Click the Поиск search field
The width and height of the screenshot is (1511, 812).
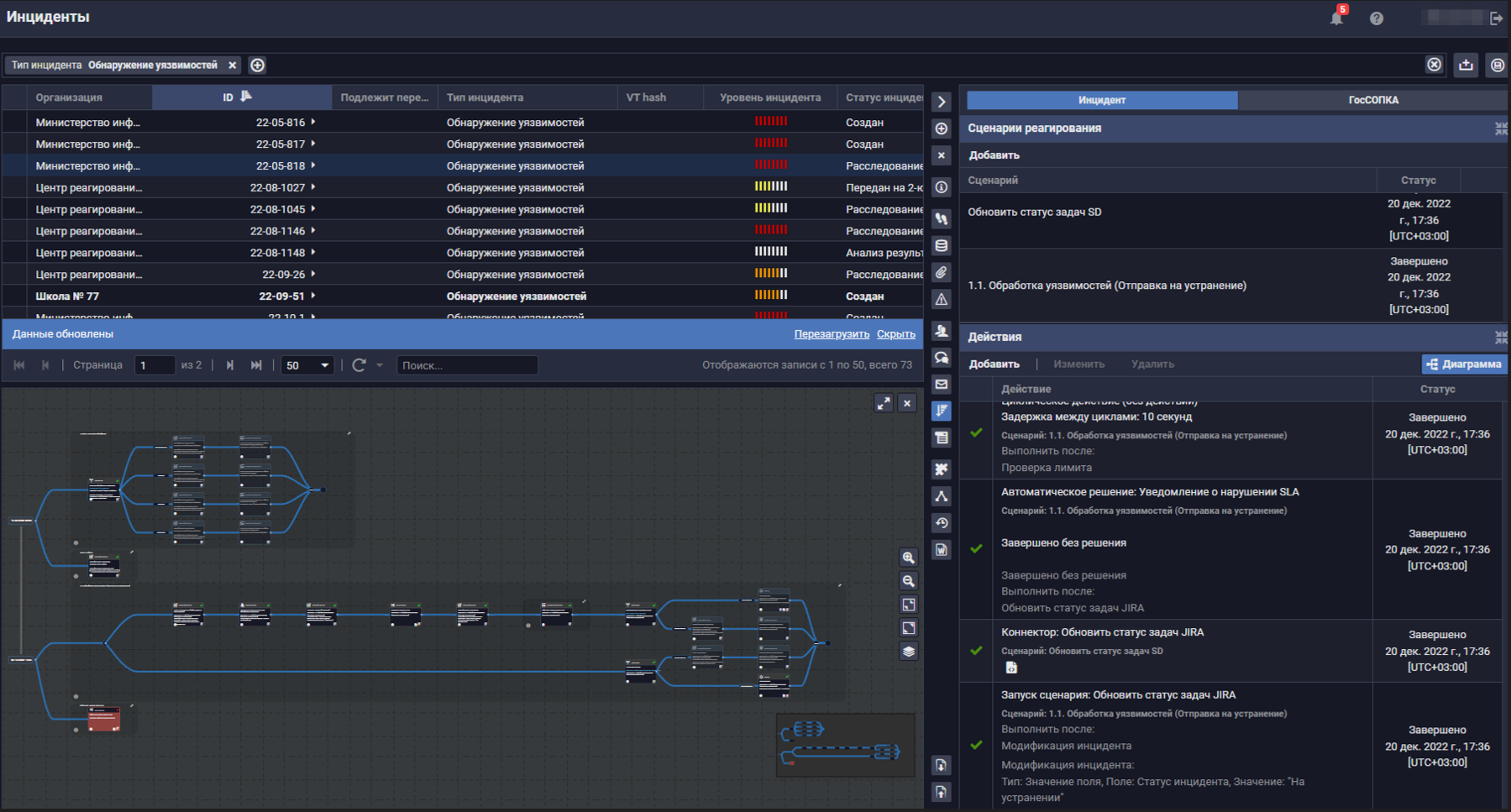467,365
